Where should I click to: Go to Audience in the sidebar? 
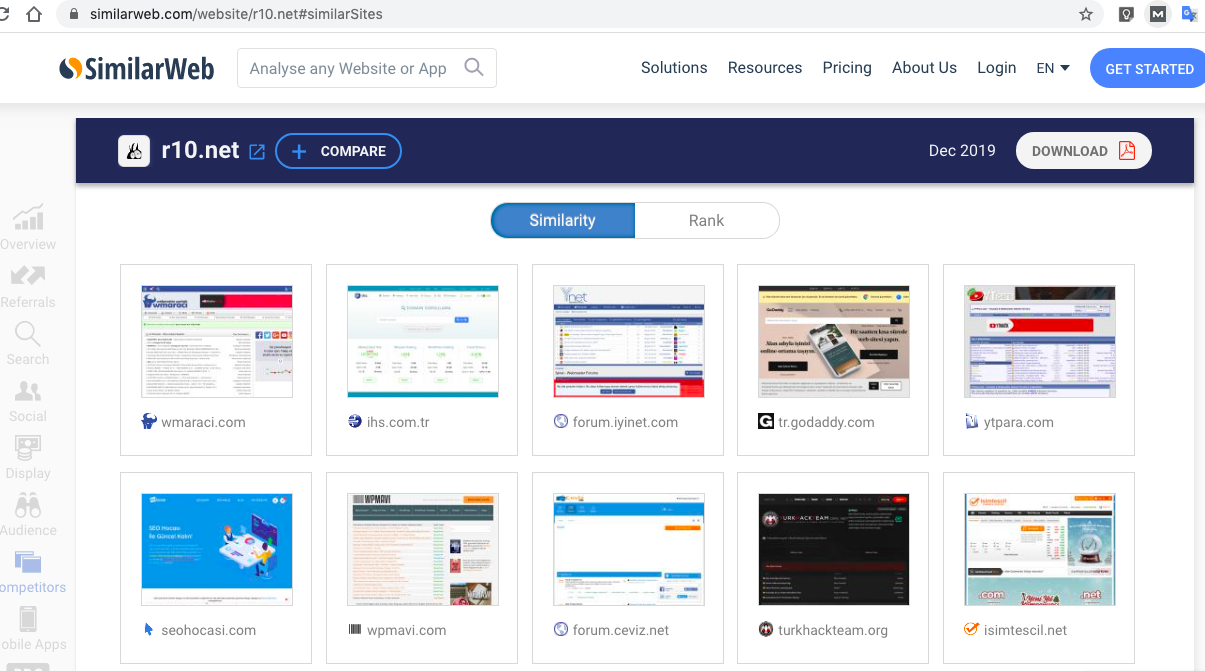28,514
